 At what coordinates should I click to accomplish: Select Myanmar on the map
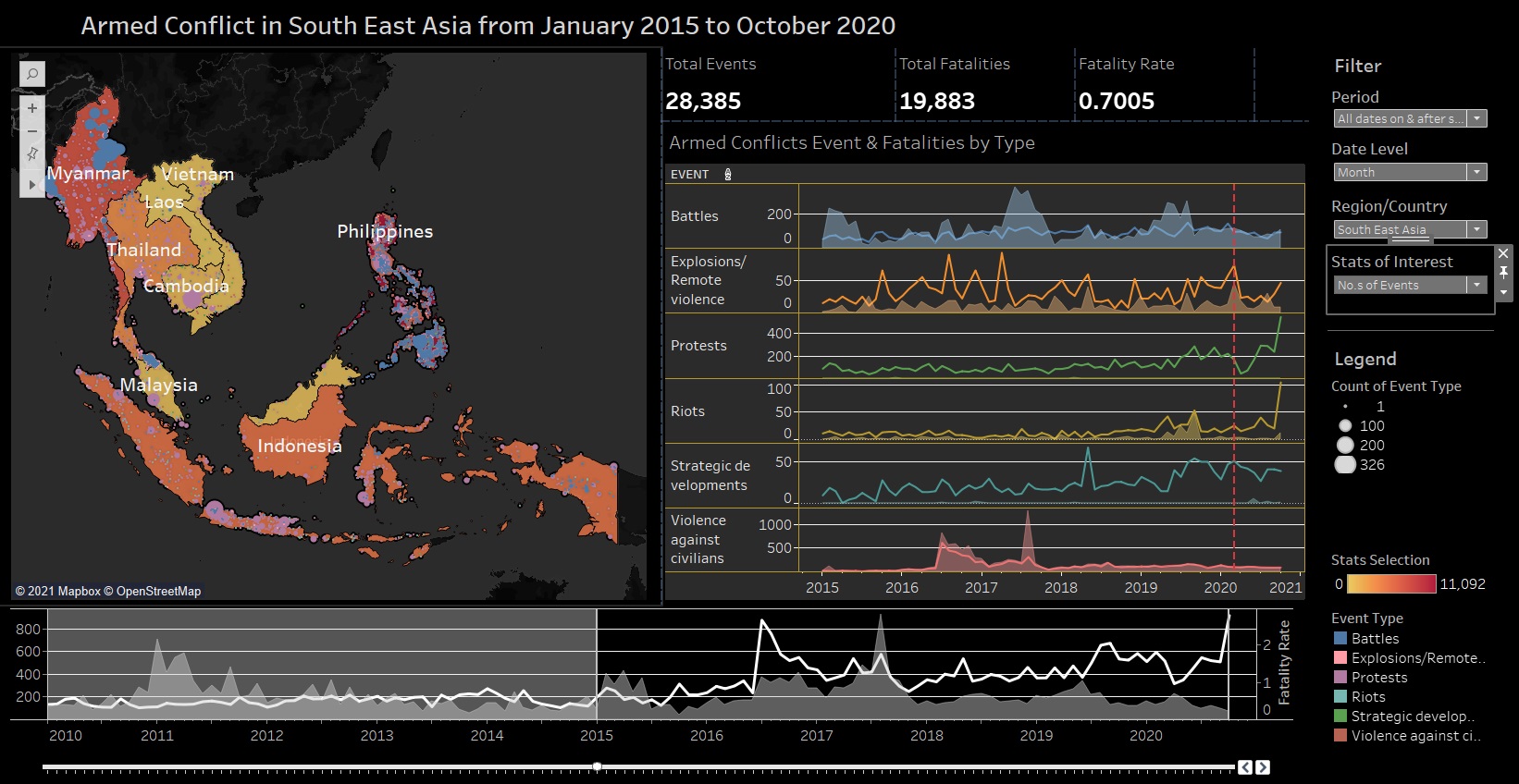88,173
